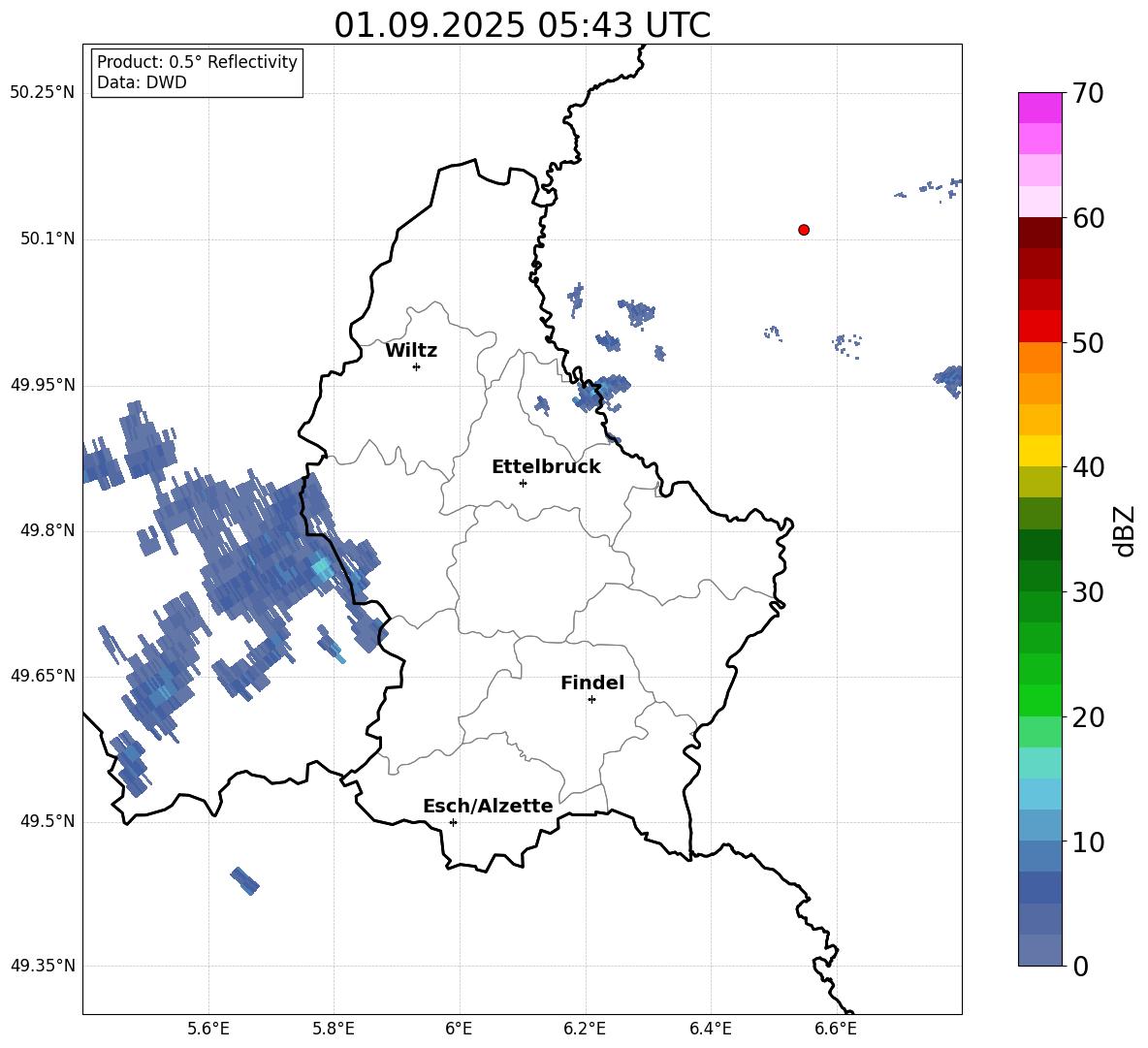The image size is (1148, 1048).
Task: Click the bright green colorbar segment above 20
Action: pyautogui.click(x=1039, y=700)
